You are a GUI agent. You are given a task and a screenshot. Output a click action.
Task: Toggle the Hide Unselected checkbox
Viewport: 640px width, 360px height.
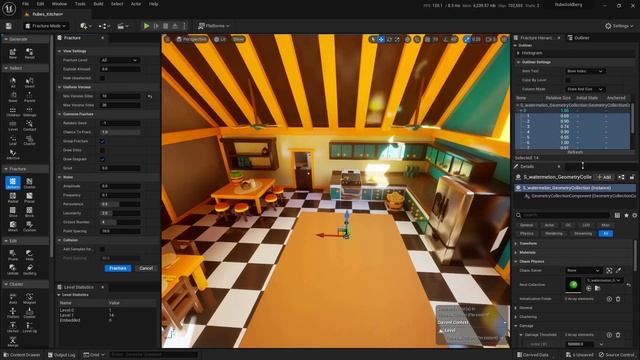(102, 78)
